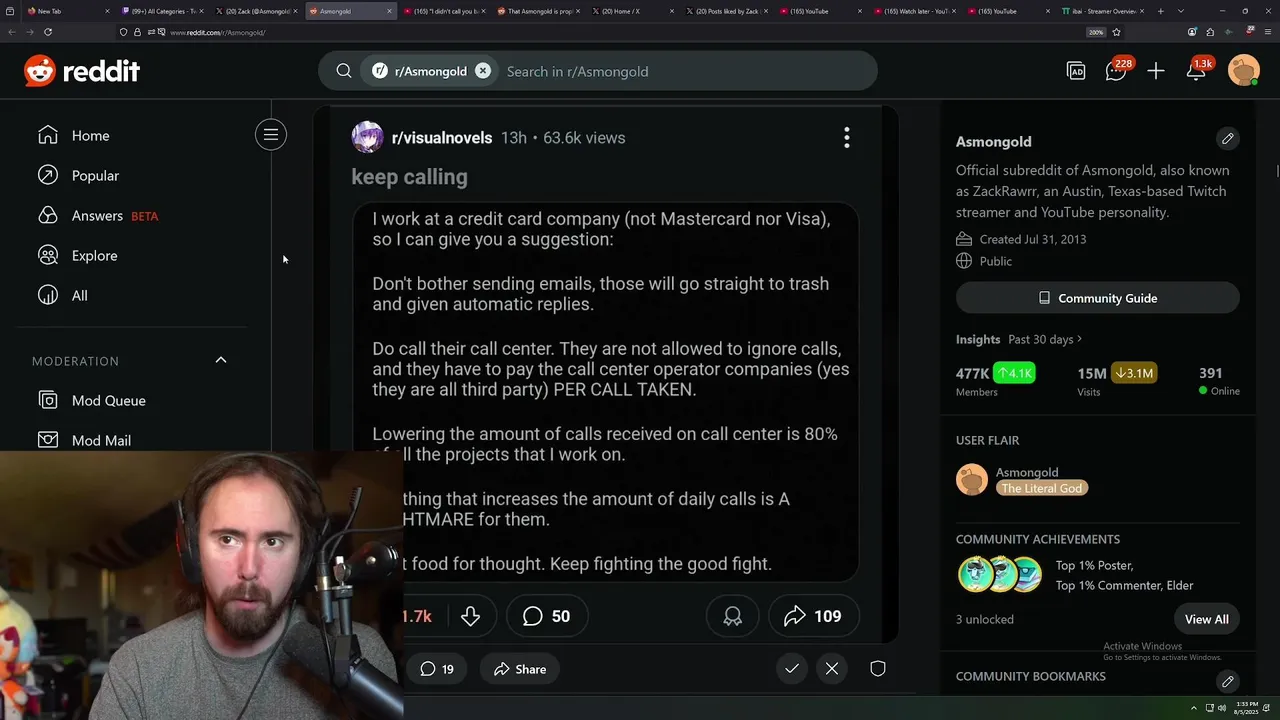Open Mod Queue in the sidebar
This screenshot has height=720, width=1280.
[x=108, y=400]
